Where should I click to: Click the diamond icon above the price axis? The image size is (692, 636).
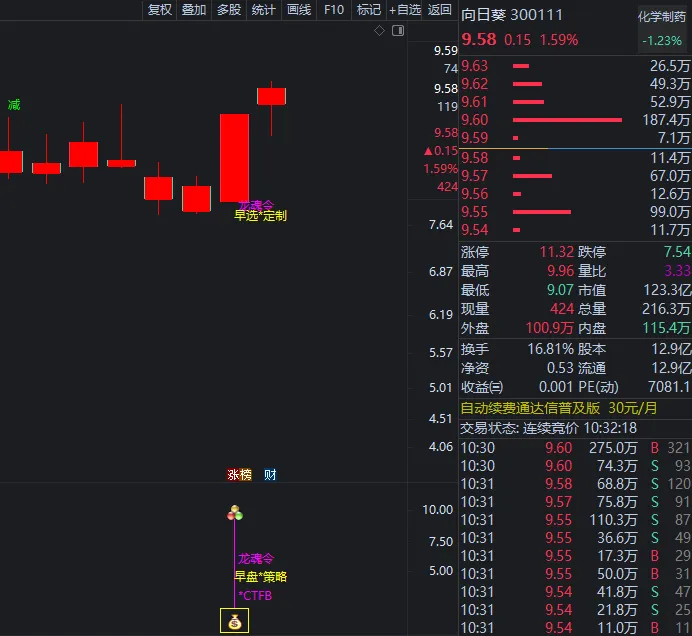(379, 31)
